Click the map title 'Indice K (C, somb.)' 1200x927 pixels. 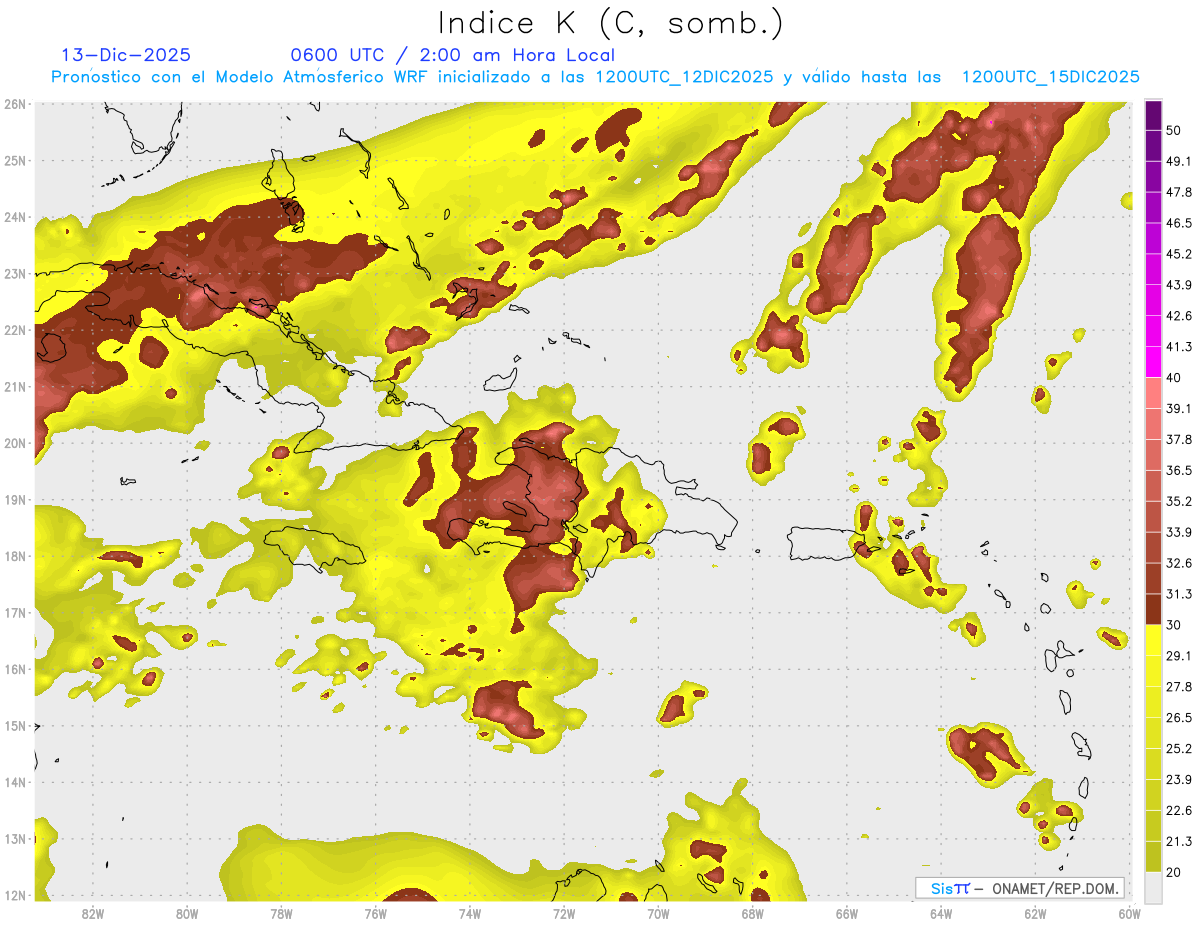tap(611, 23)
